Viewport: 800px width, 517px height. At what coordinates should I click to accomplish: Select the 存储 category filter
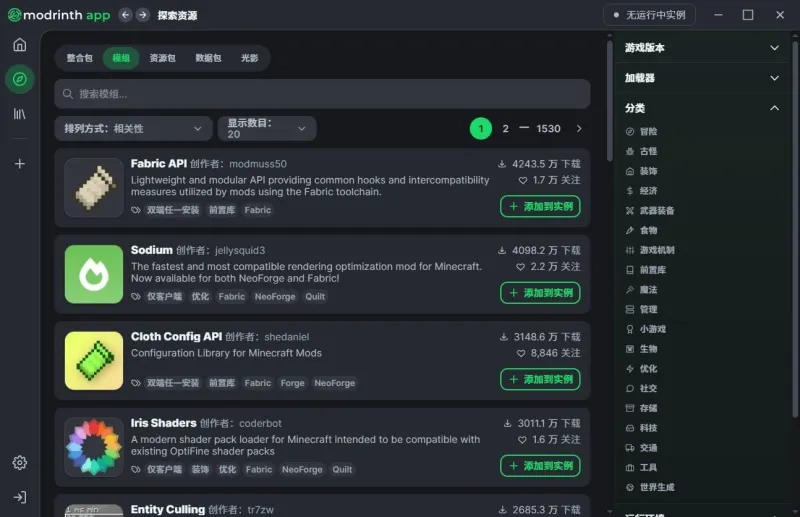[642, 408]
